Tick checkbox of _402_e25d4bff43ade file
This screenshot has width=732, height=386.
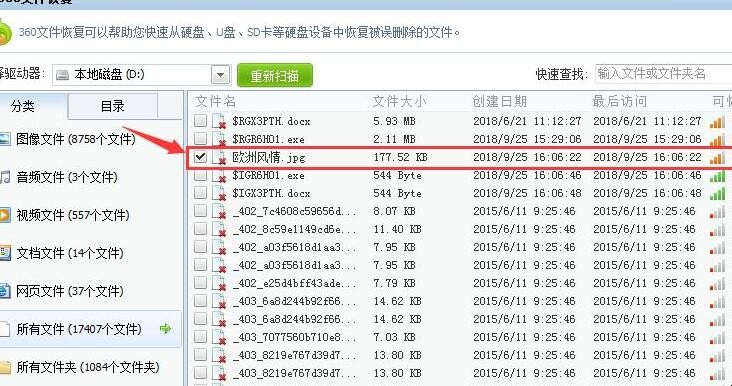tap(200, 282)
